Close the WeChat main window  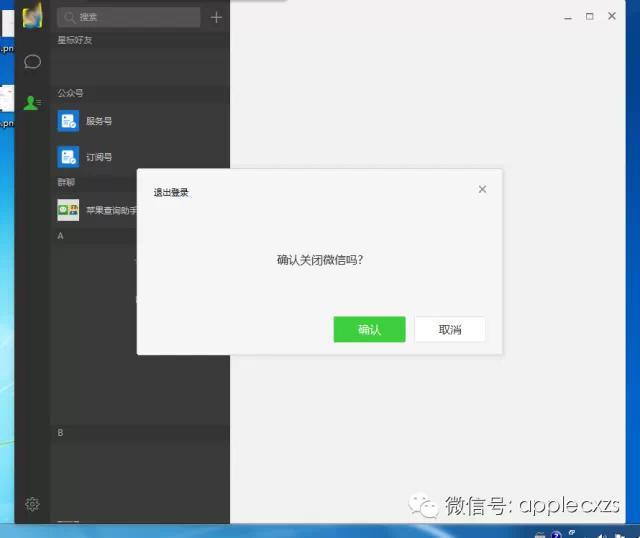pyautogui.click(x=611, y=16)
